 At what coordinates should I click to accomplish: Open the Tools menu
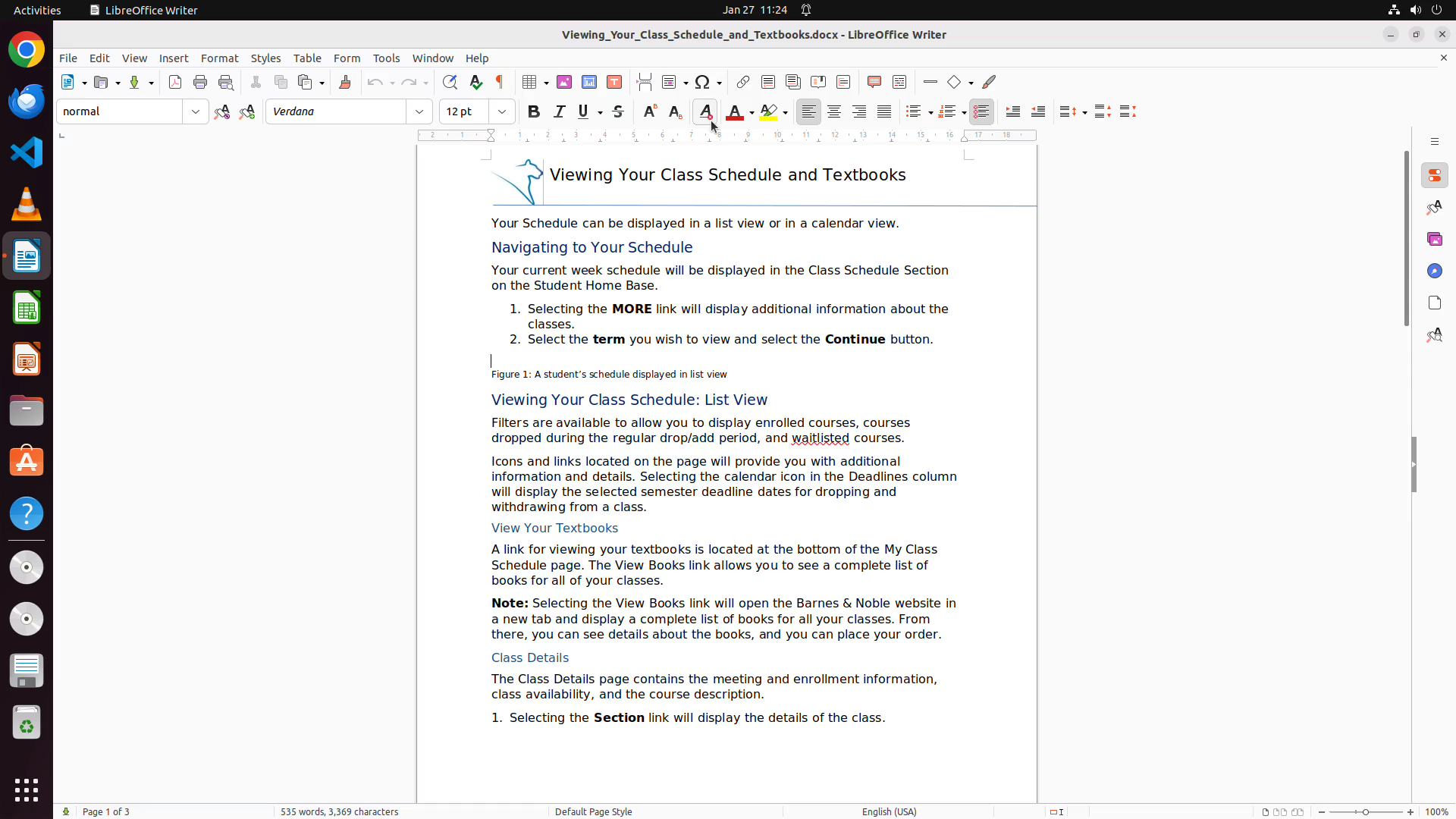(386, 58)
